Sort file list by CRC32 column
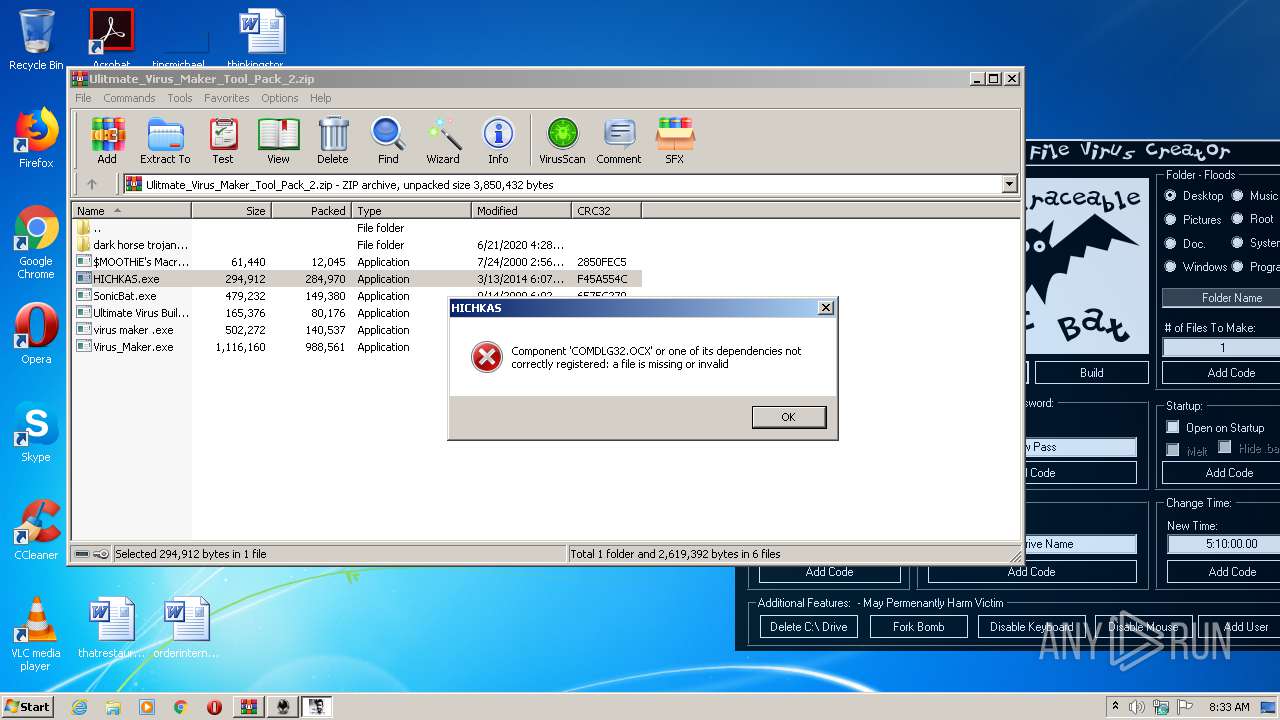The height and width of the screenshot is (720, 1280). (x=606, y=210)
